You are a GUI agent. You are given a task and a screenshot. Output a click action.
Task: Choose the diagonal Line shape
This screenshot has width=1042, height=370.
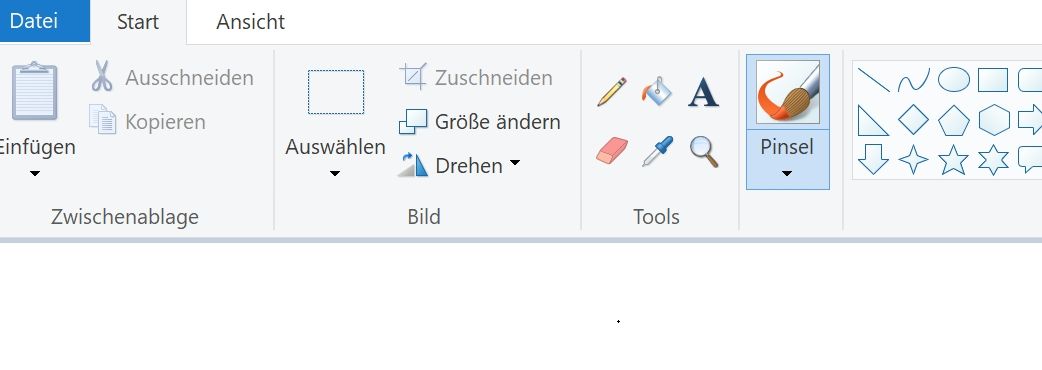point(873,80)
